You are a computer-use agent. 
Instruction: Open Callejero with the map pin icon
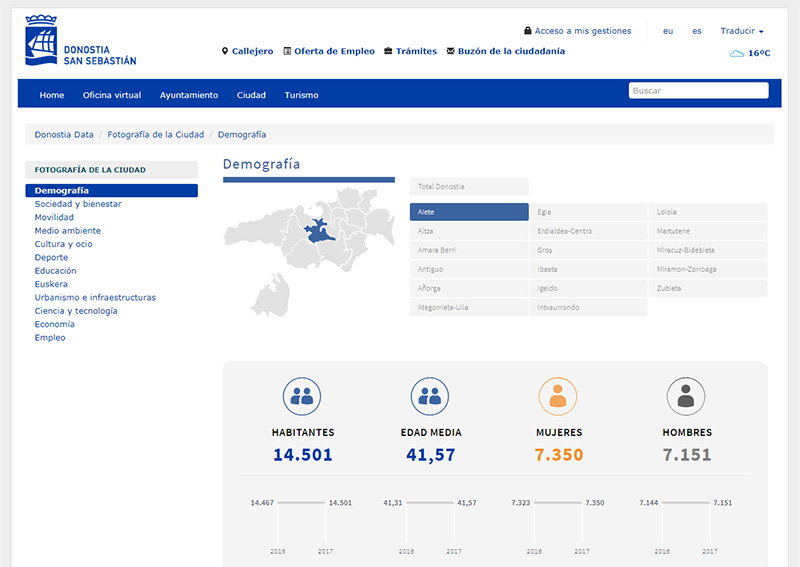coord(247,51)
